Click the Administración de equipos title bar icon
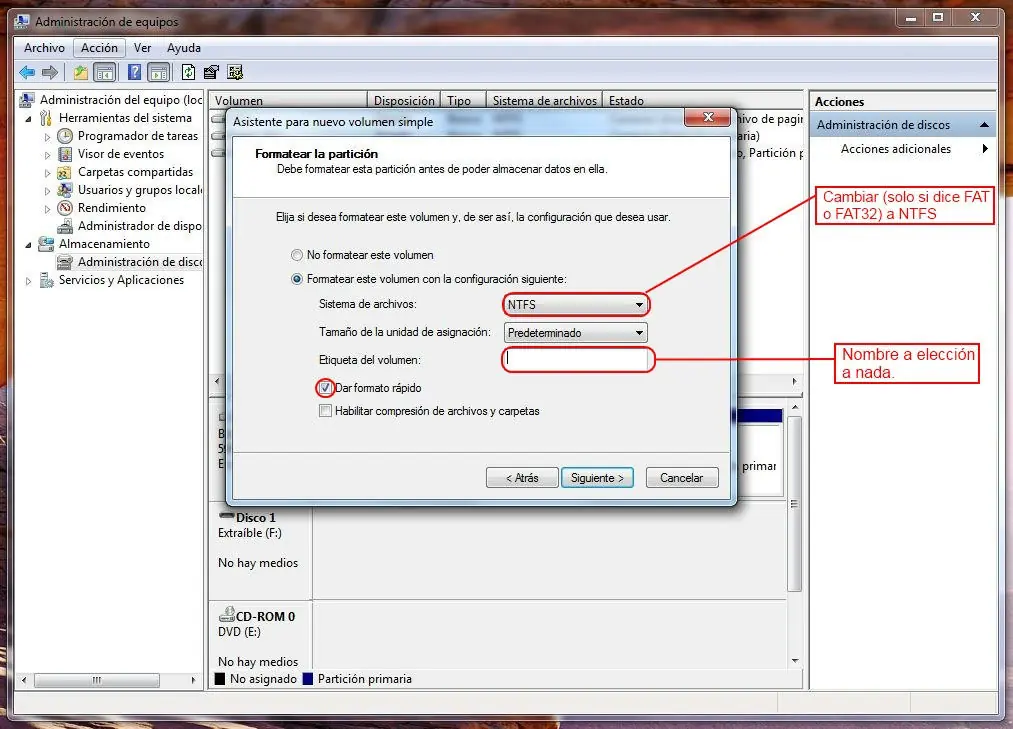 coord(22,21)
